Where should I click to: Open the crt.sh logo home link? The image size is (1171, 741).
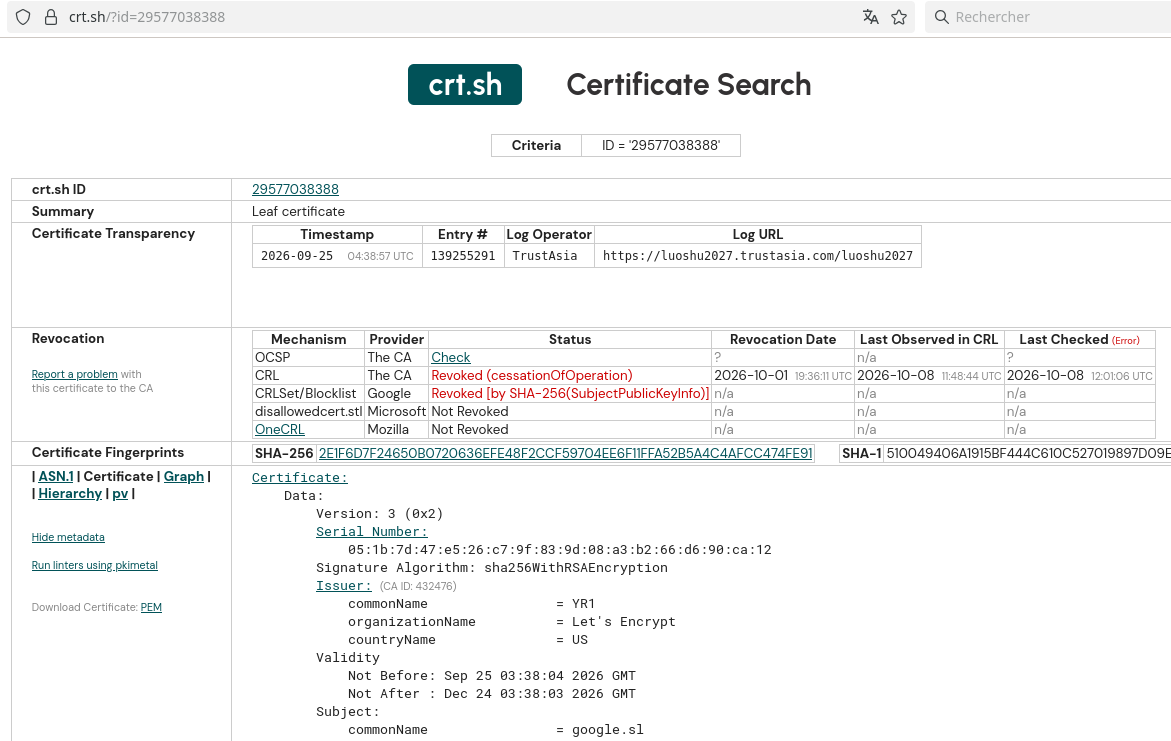coord(465,84)
